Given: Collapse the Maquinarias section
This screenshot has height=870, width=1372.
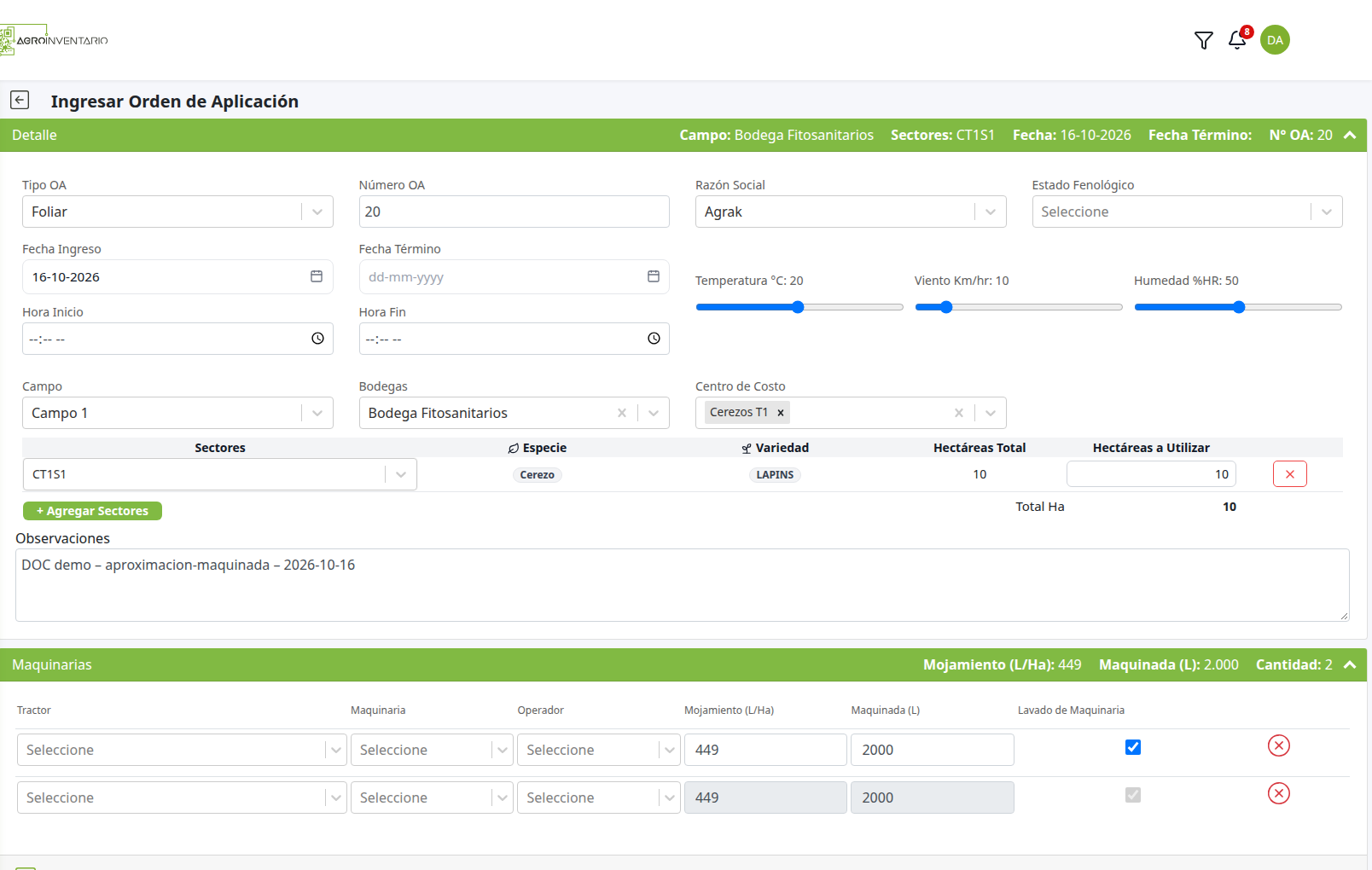Looking at the screenshot, I should [x=1350, y=664].
